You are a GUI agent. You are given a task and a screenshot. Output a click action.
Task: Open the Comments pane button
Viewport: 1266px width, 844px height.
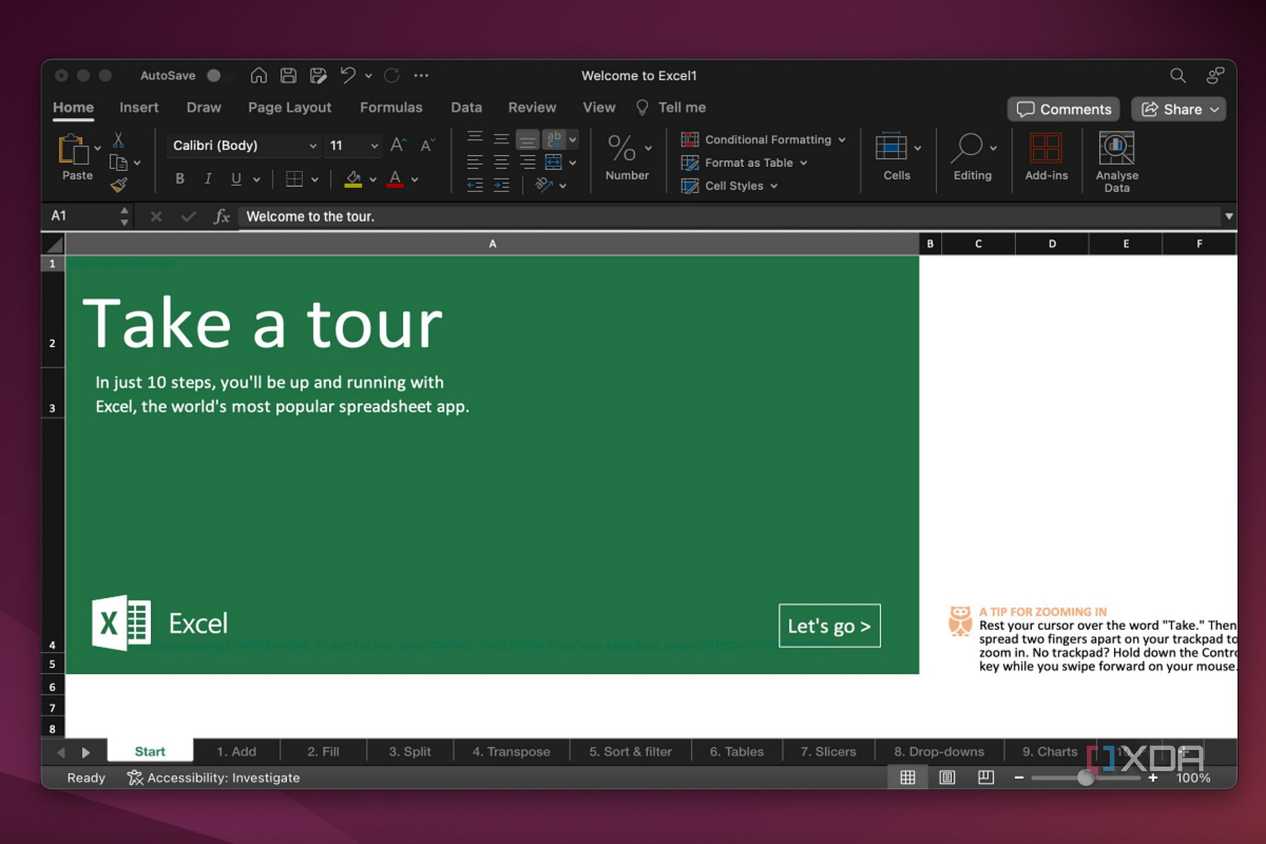(x=1064, y=109)
